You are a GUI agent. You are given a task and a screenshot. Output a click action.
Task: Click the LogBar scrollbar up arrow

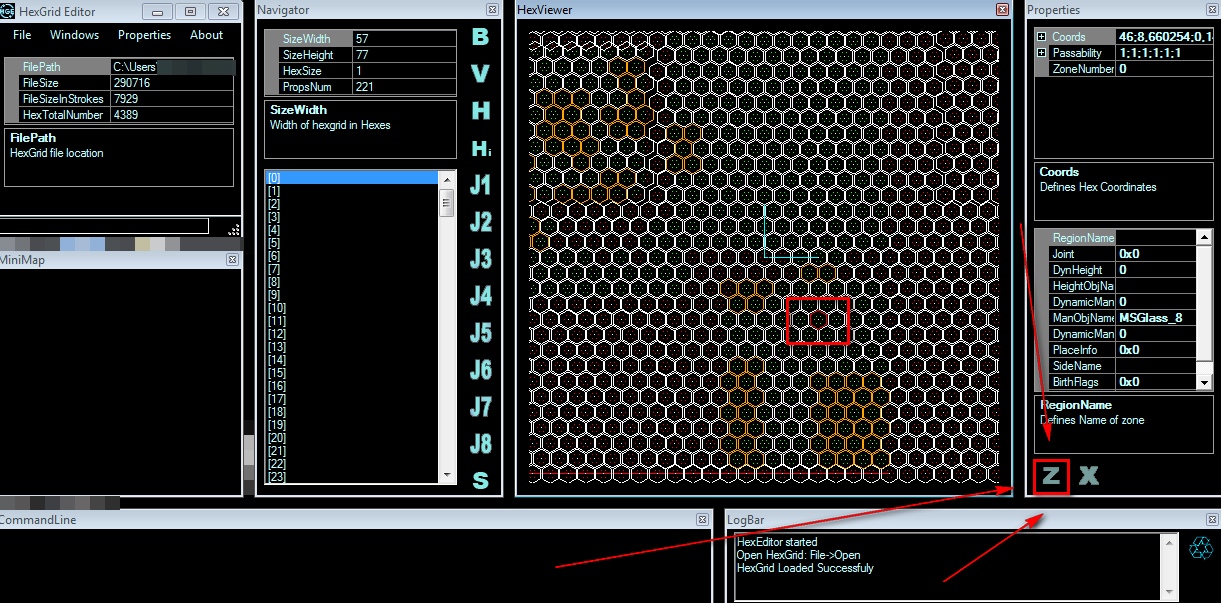coord(1168,542)
